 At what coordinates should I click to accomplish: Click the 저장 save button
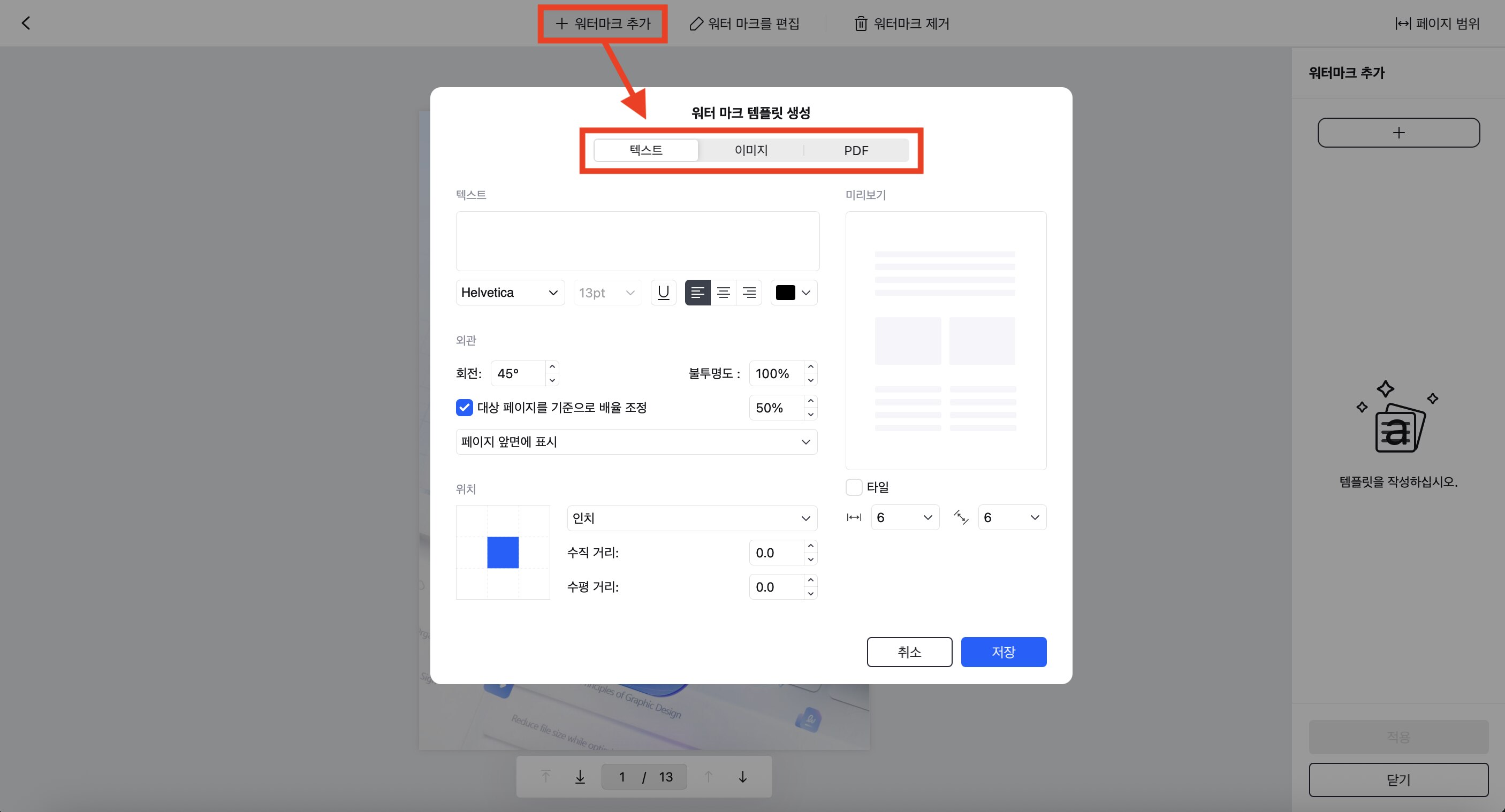[x=1003, y=652]
